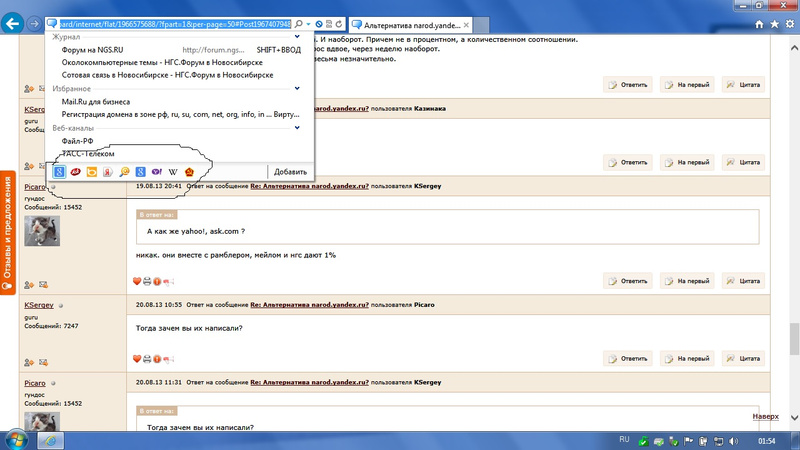Click the page scrollbar up arrow
This screenshot has width=800, height=450.
tap(794, 47)
